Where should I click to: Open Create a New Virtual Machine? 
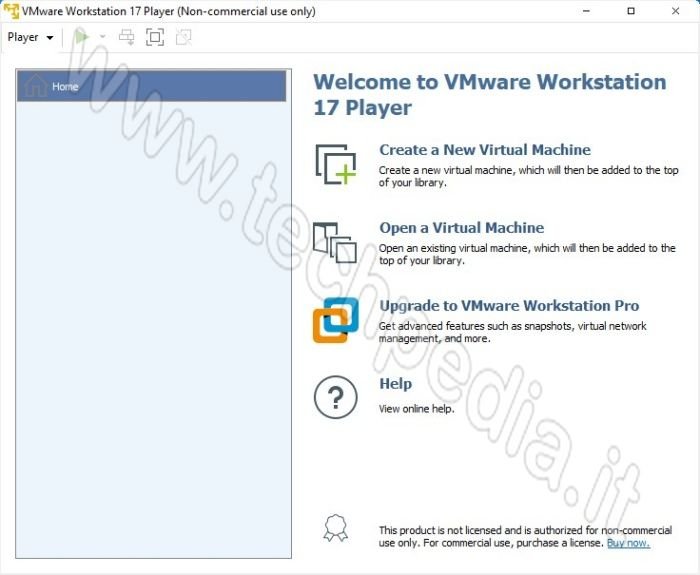coord(485,150)
